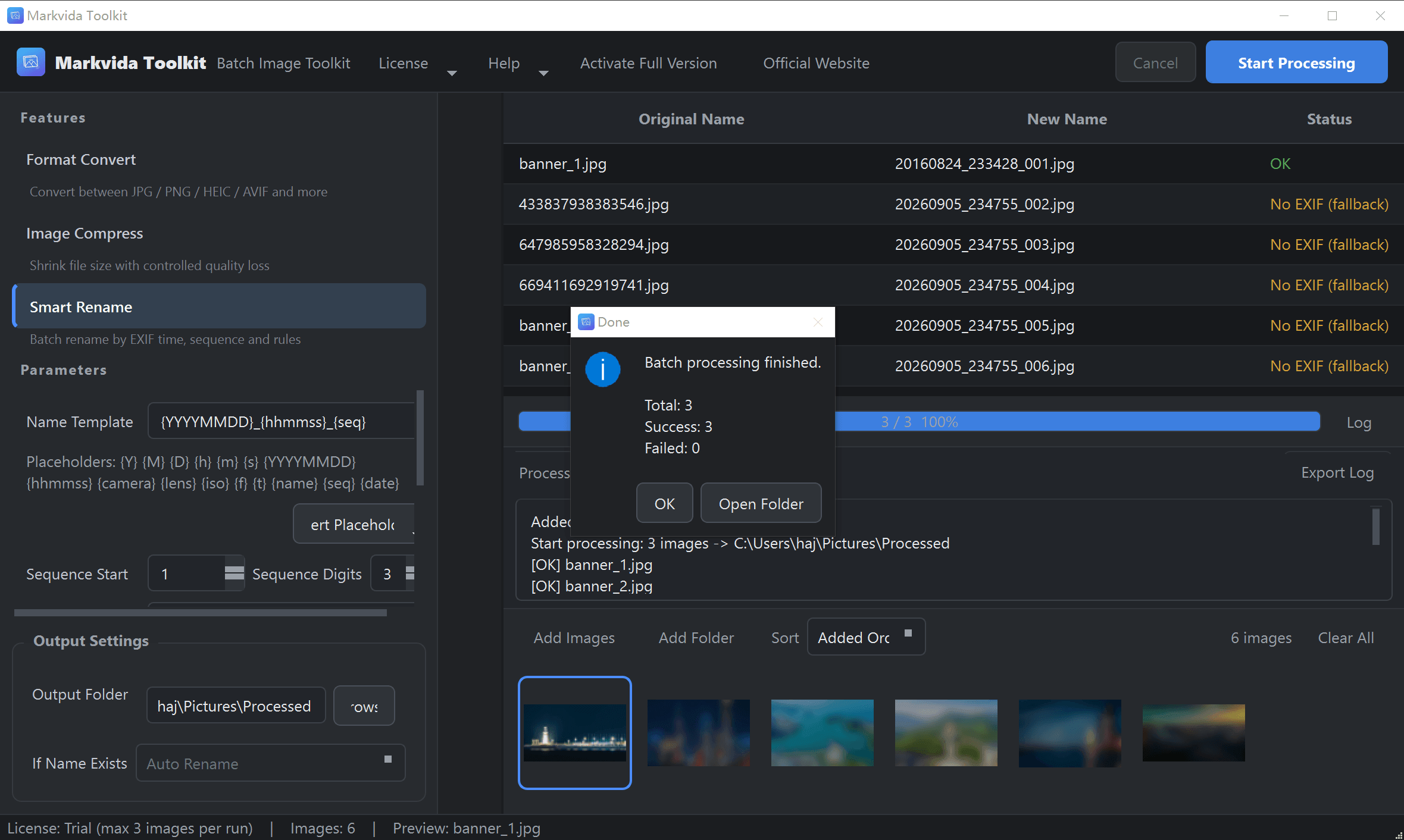Click the blue info icon in Done dialog
The height and width of the screenshot is (840, 1404).
click(x=602, y=369)
